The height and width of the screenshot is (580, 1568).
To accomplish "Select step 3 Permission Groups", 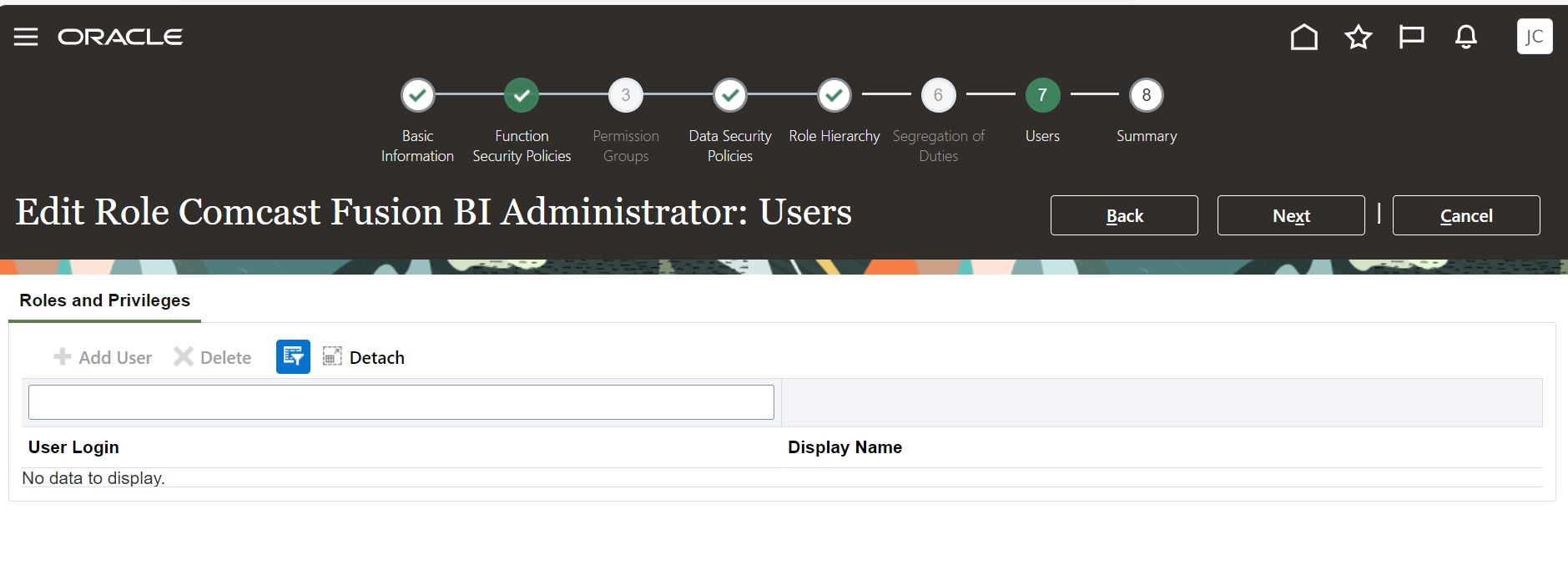I will tap(626, 95).
